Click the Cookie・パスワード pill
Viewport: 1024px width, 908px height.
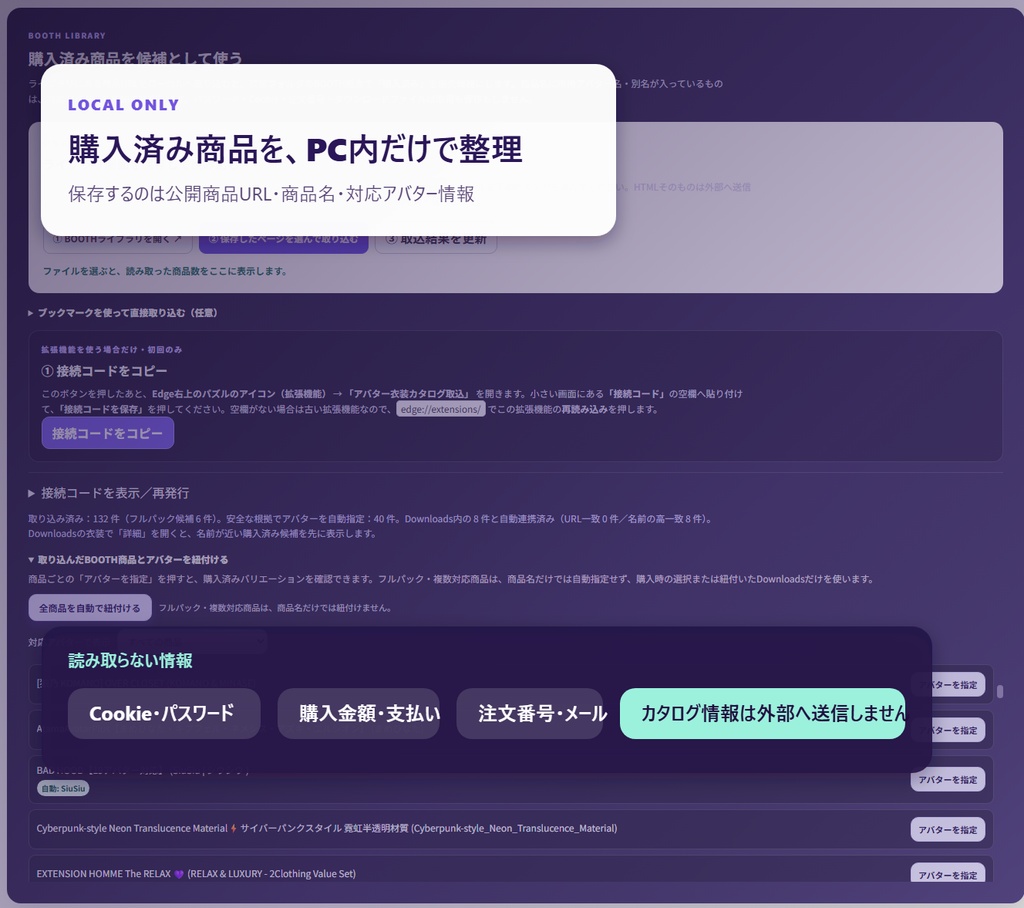click(164, 713)
